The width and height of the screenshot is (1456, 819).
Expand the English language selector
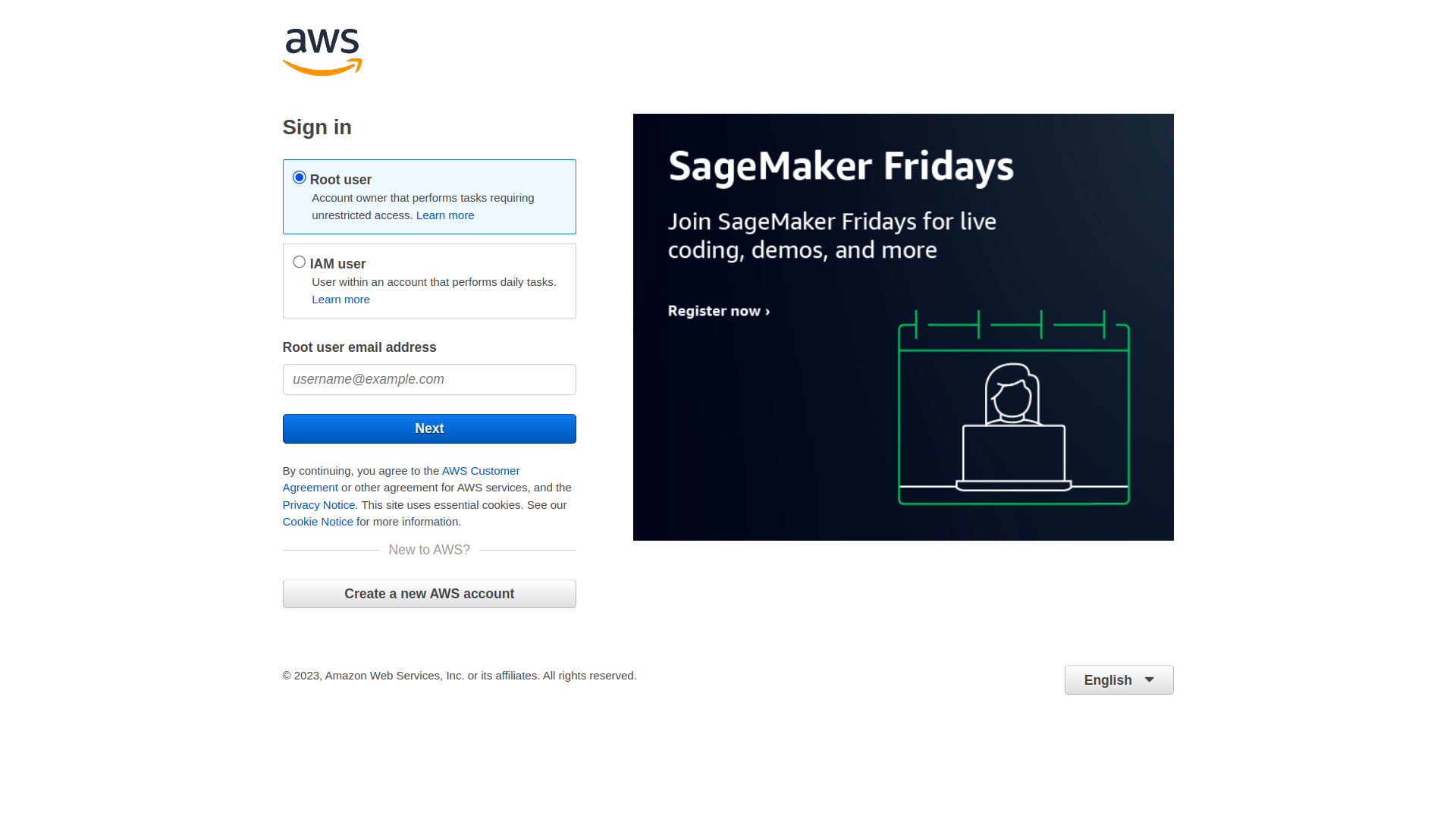tap(1119, 680)
